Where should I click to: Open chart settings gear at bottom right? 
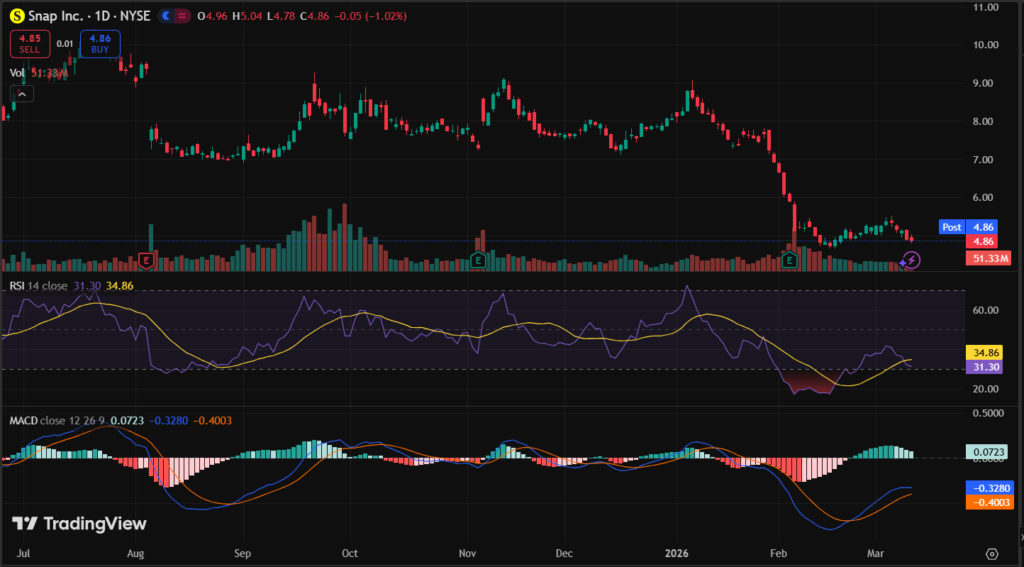[x=992, y=553]
